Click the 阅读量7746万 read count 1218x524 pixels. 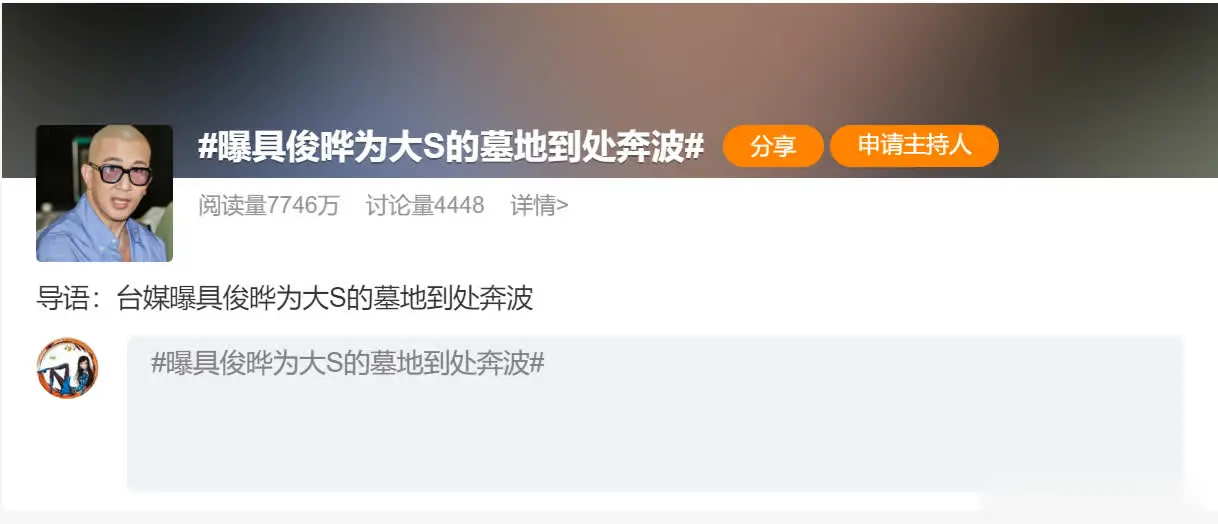(269, 206)
